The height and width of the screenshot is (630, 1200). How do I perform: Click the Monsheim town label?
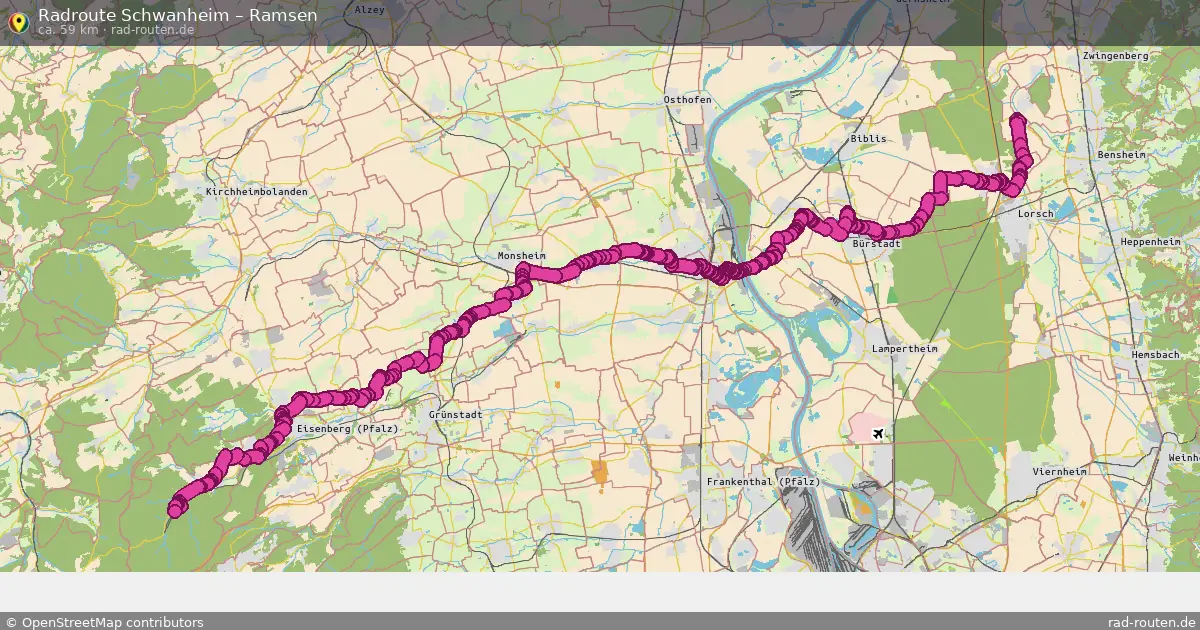522,256
